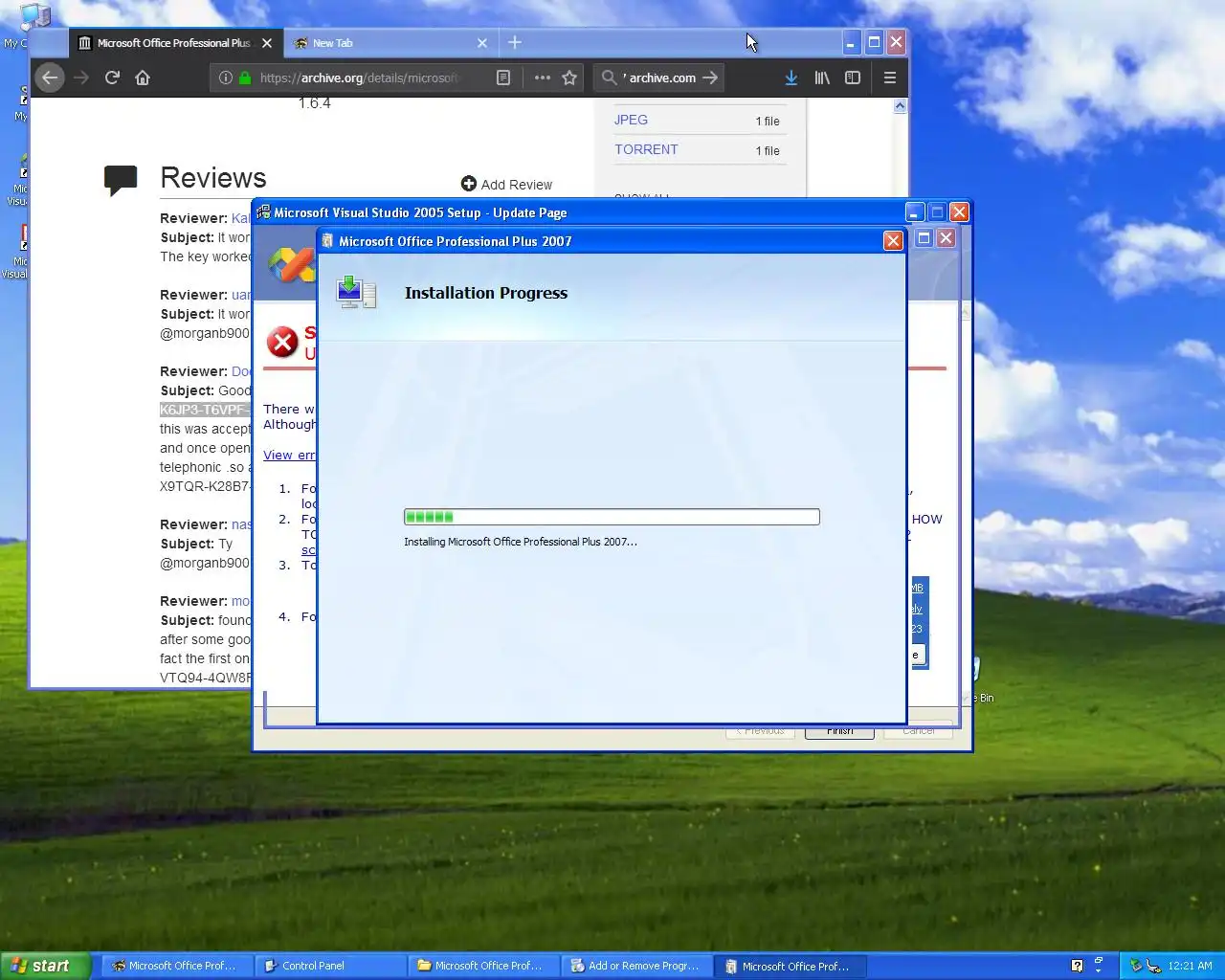Click the Firefox search box

coord(660,78)
